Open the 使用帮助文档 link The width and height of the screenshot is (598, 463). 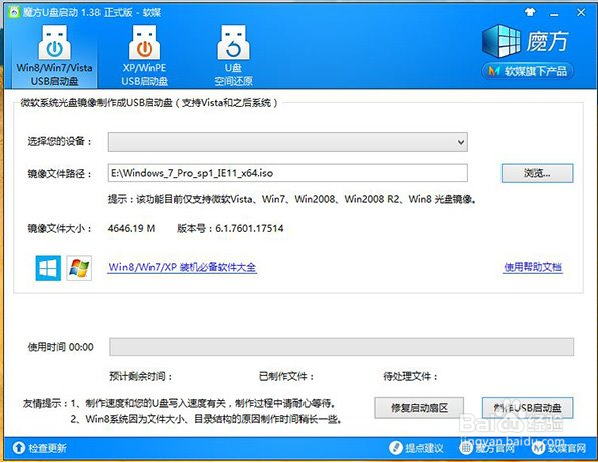(533, 267)
